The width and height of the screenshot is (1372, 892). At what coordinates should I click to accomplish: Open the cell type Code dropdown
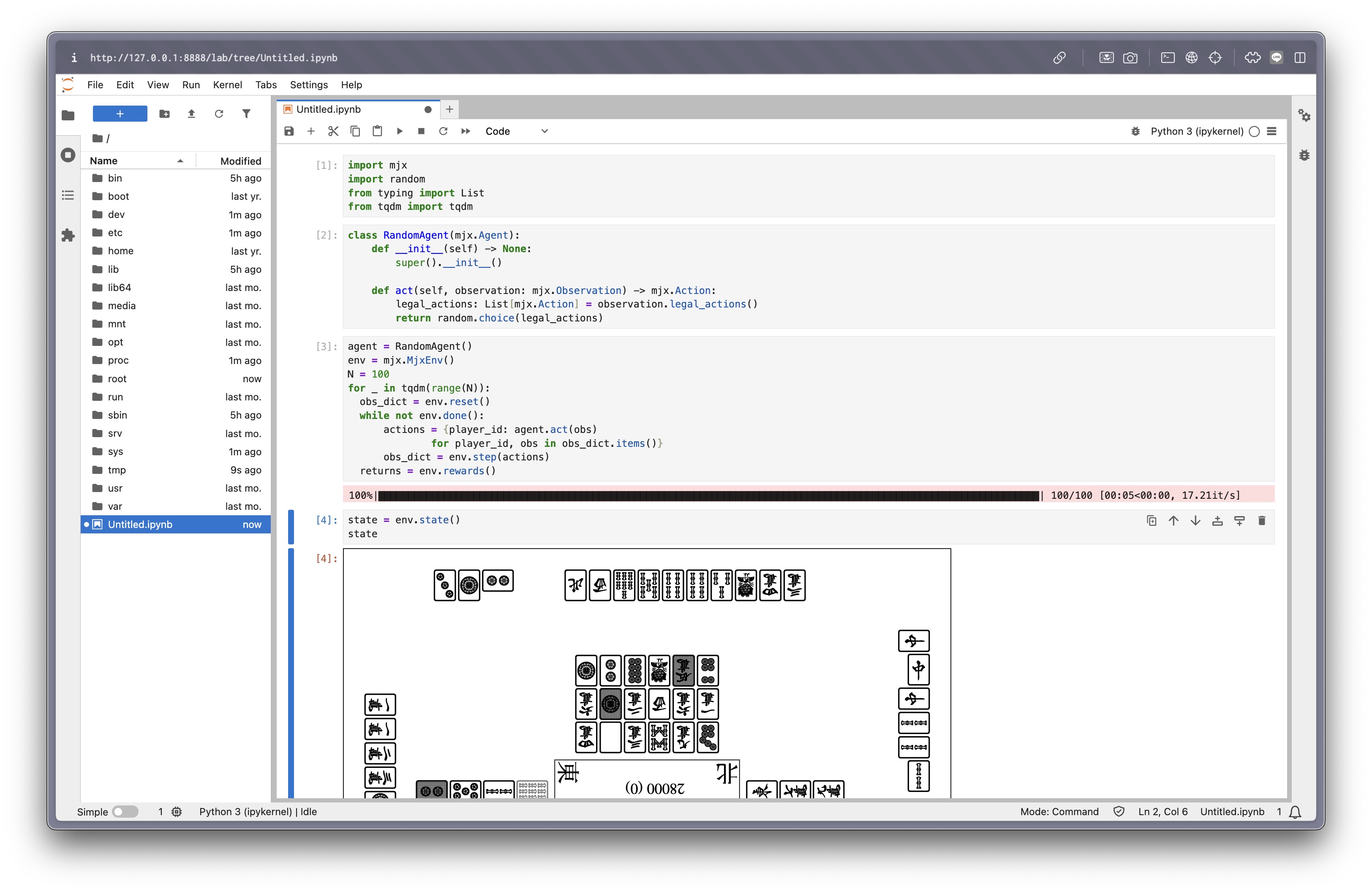pos(517,131)
